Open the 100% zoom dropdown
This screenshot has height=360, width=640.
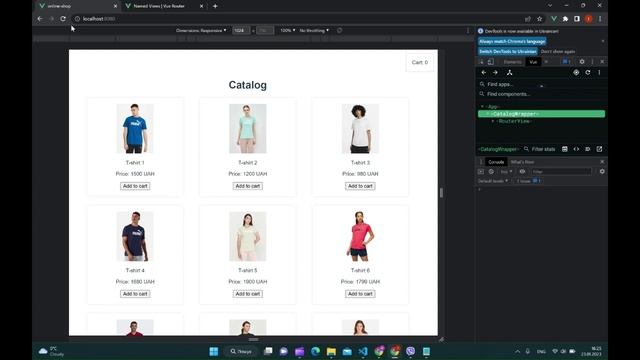coord(288,31)
